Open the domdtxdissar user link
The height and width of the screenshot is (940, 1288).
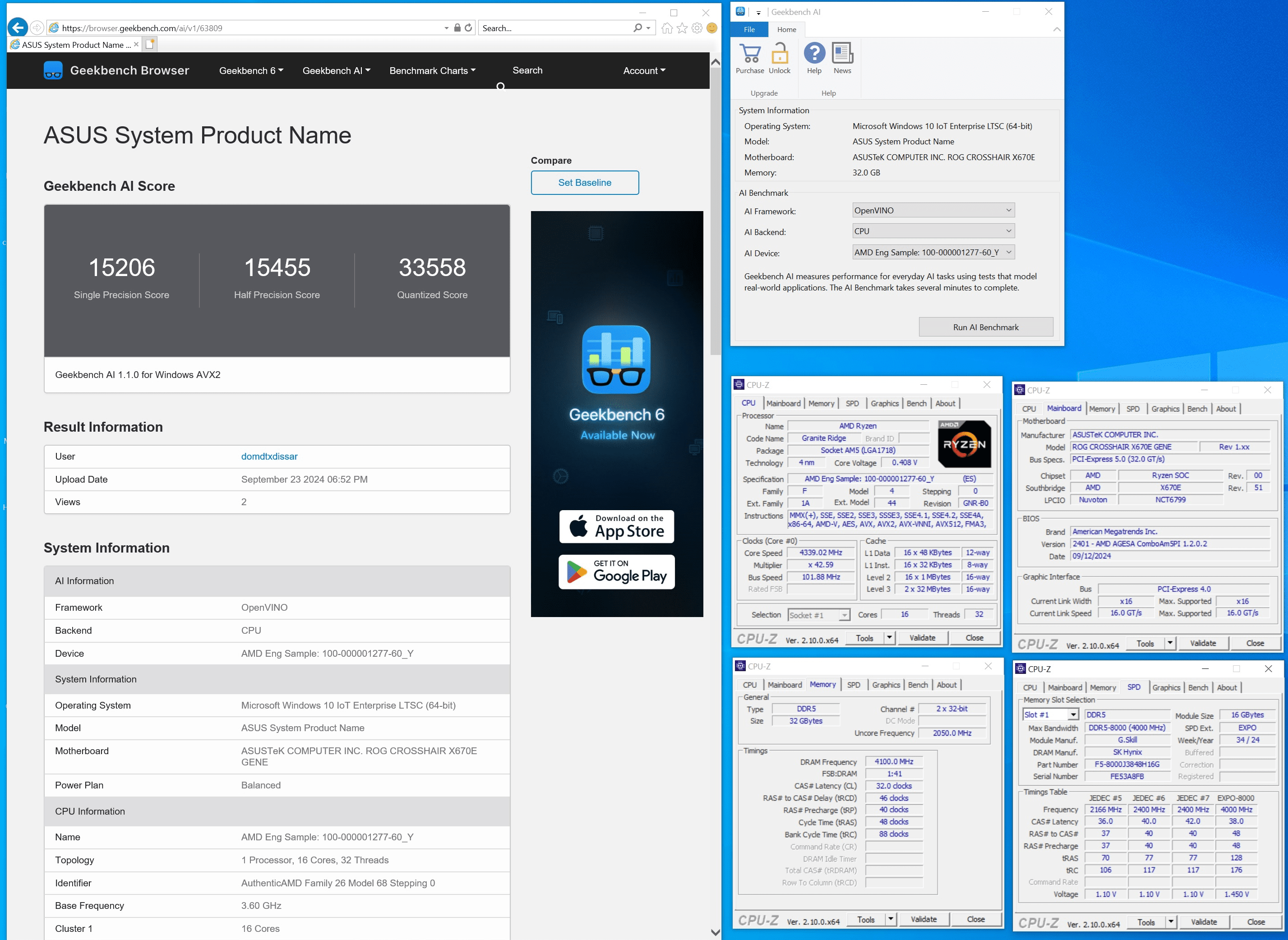pyautogui.click(x=269, y=456)
